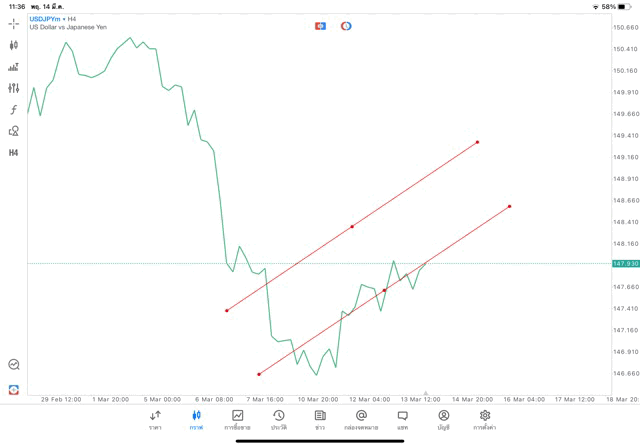Open the แชท (Chat) tab
This screenshot has height=447, width=640.
coord(402,419)
